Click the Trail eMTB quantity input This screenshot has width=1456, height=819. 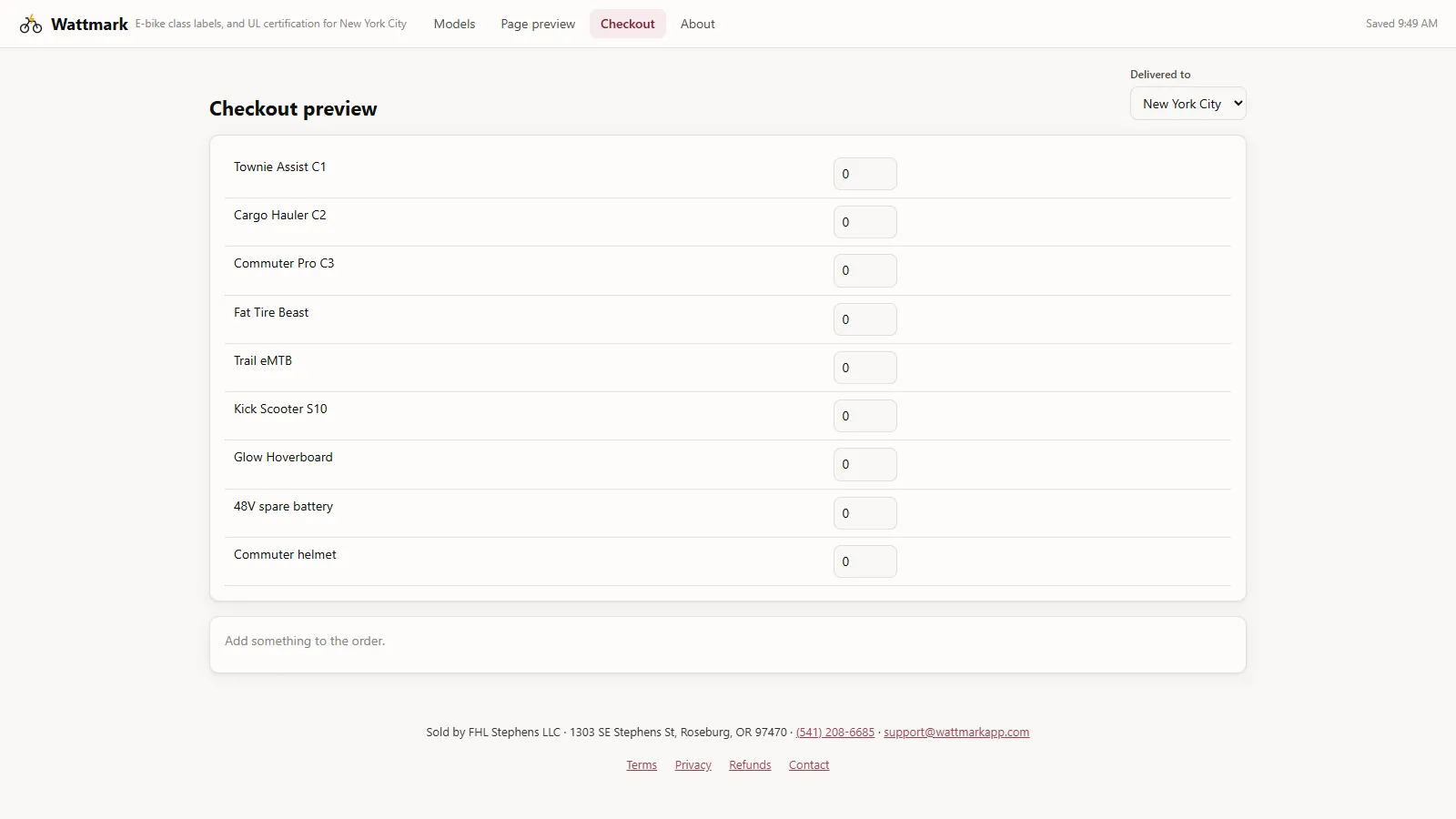[865, 368]
